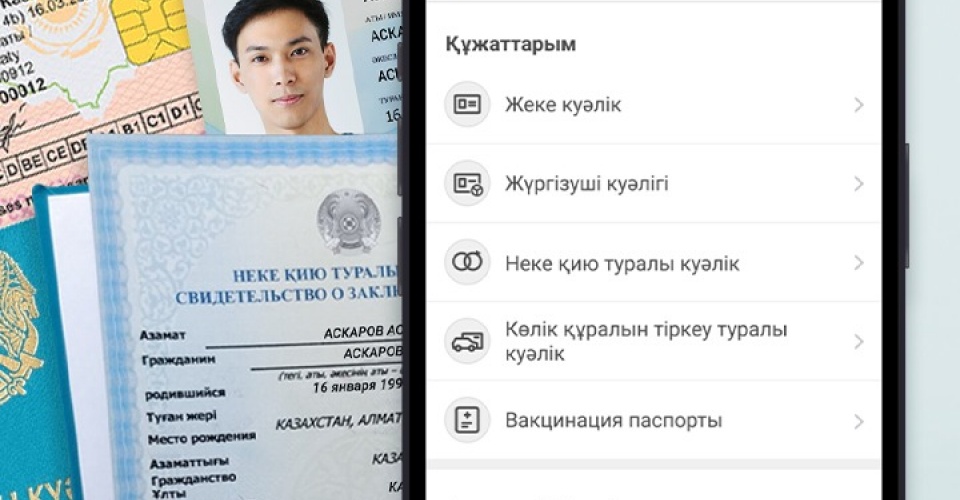Tap the vehicle registration car icon
Screen dimensions: 960x500
point(467,341)
